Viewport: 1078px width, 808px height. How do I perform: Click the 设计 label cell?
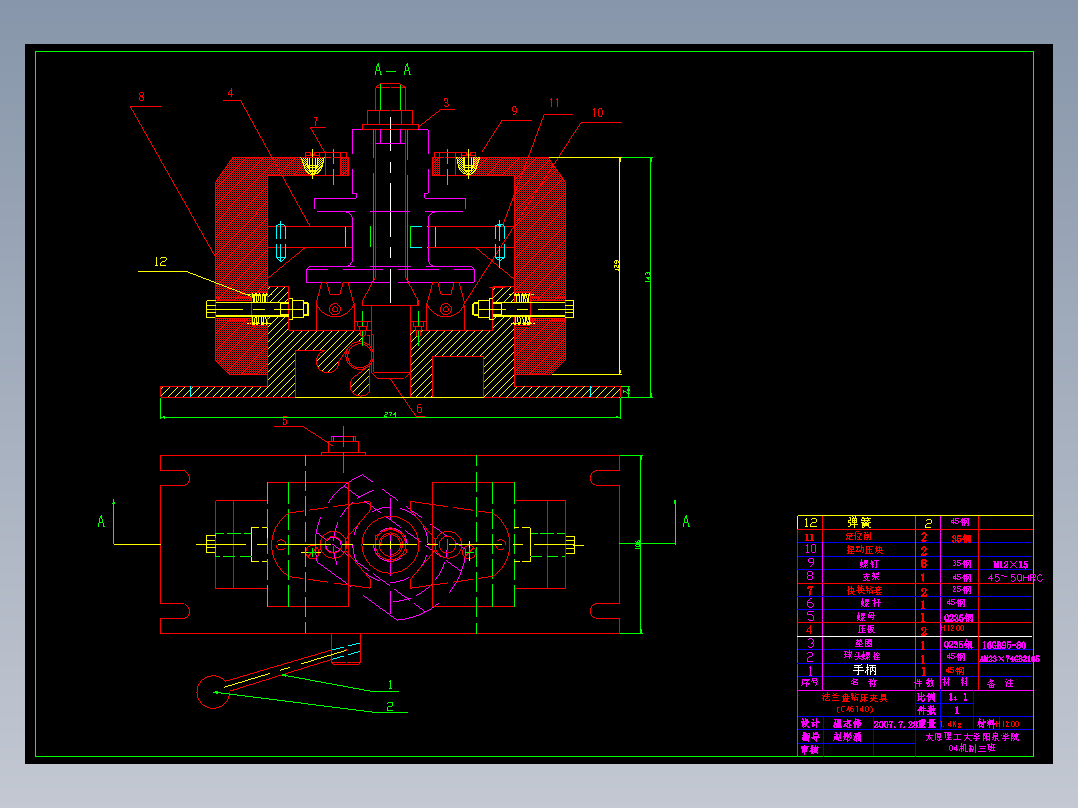click(811, 723)
